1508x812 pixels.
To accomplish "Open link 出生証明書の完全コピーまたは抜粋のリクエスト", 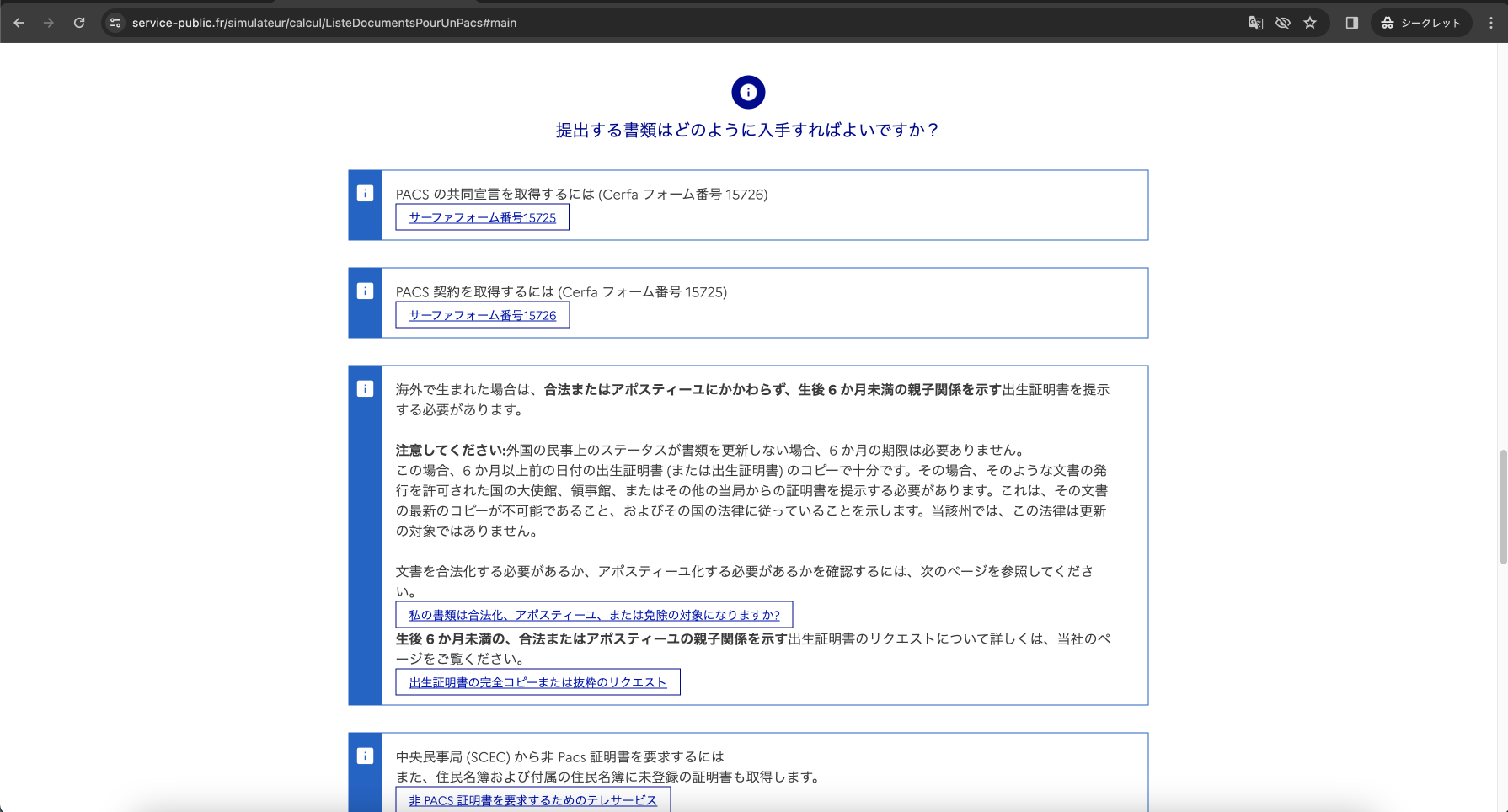I will (537, 682).
